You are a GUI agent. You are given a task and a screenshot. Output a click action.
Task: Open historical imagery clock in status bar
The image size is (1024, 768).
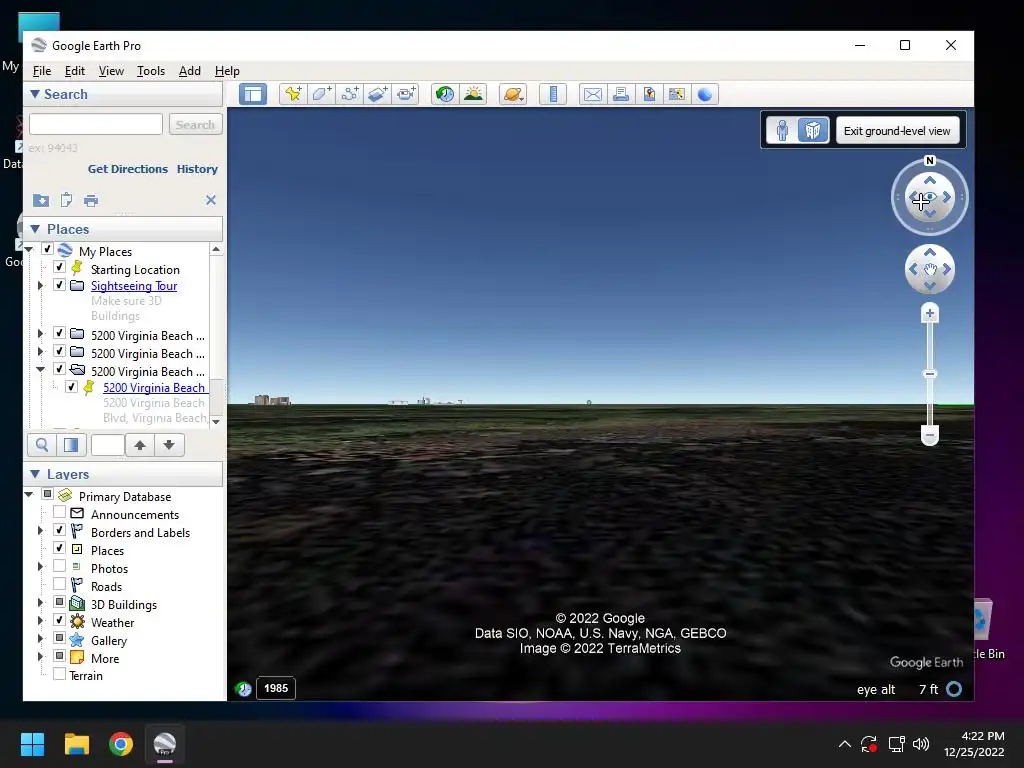(x=244, y=689)
